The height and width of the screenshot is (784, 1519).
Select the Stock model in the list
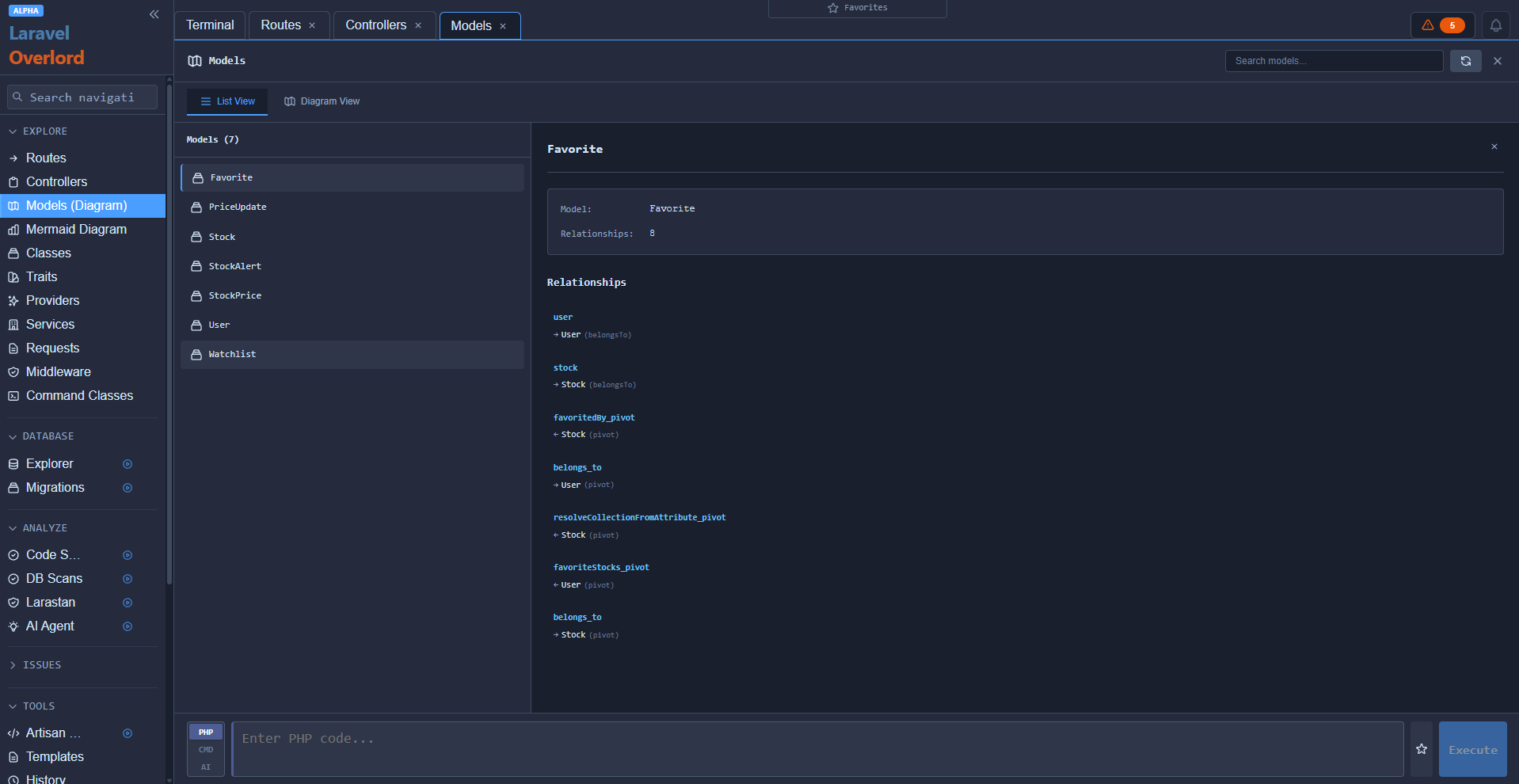point(352,237)
